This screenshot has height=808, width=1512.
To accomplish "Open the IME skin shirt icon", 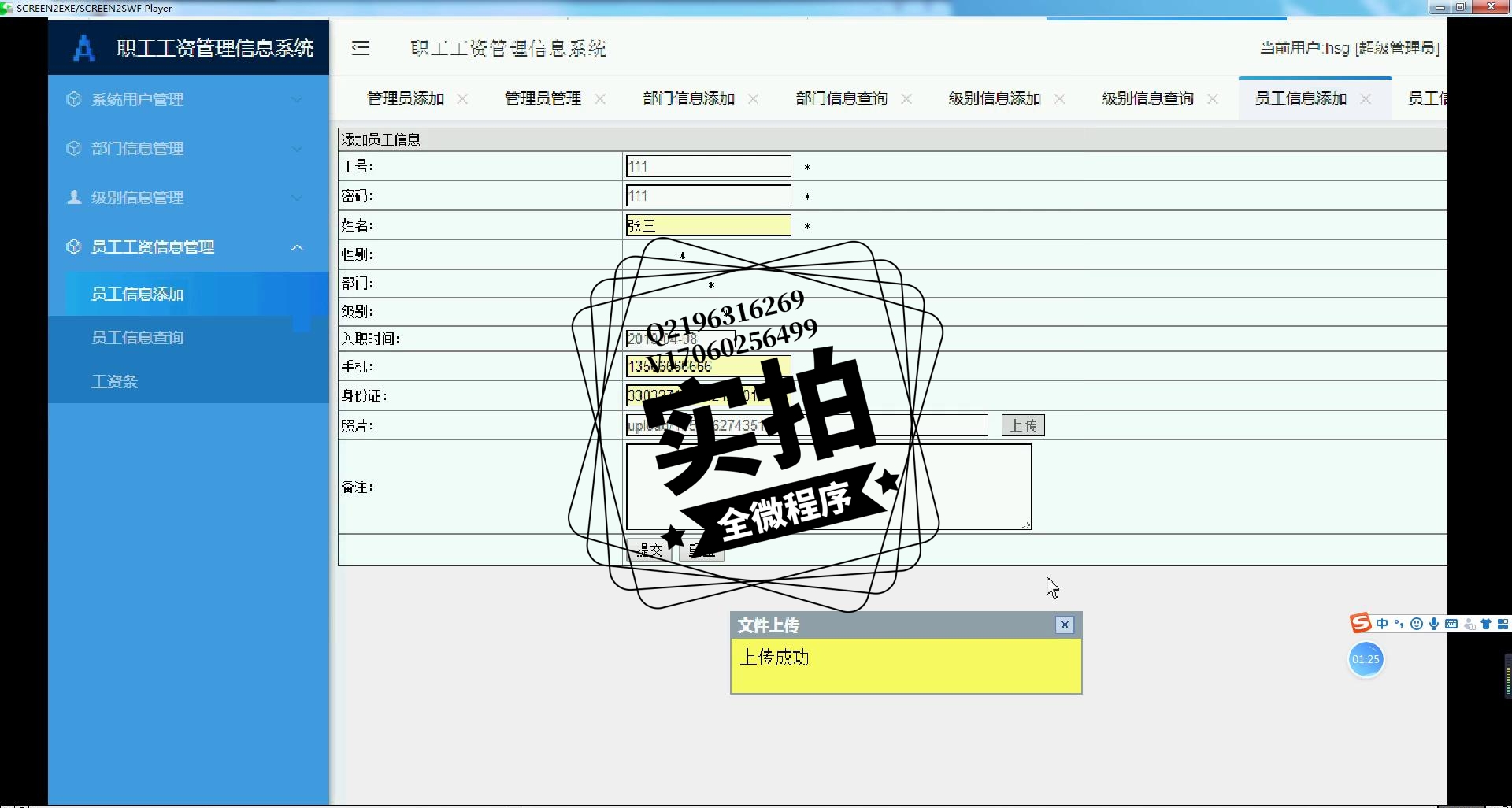I will (1486, 624).
